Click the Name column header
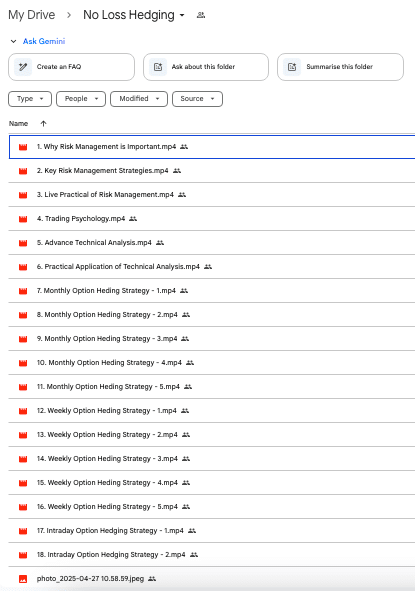415x591 pixels. coord(18,123)
